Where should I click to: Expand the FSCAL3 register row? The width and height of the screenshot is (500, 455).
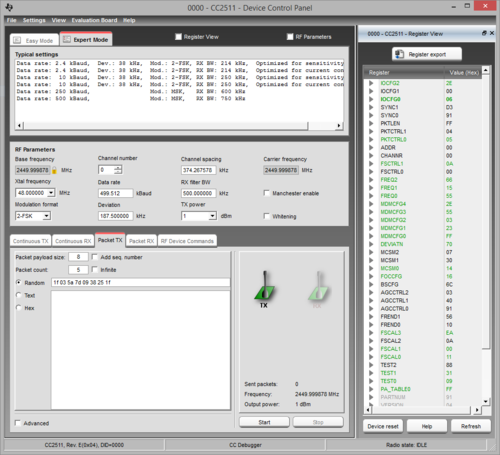(x=371, y=333)
